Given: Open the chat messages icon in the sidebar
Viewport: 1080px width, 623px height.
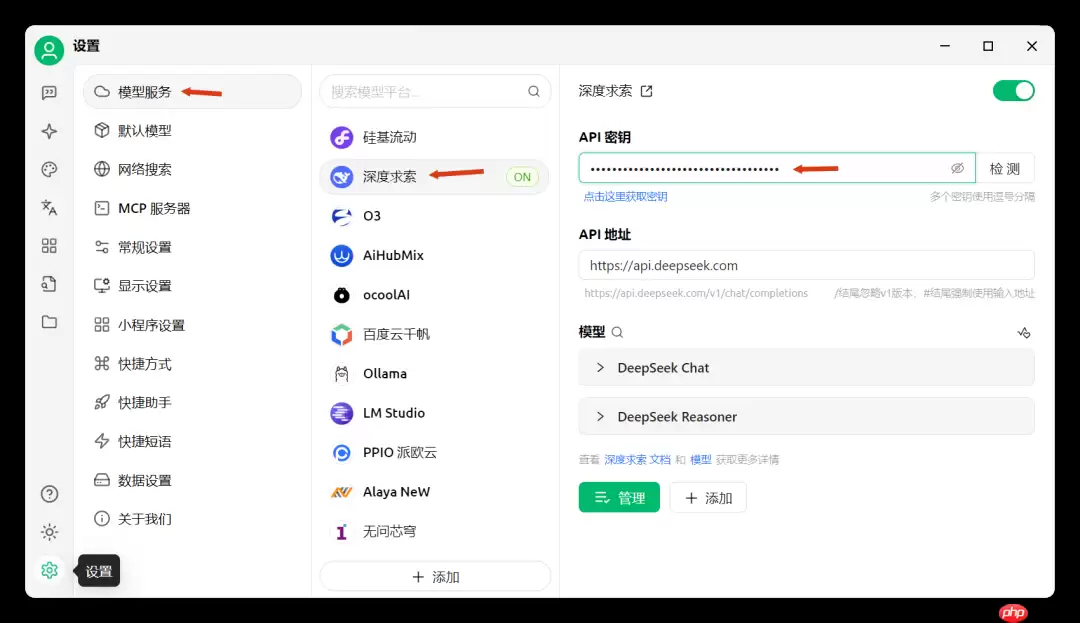Looking at the screenshot, I should (x=49, y=91).
